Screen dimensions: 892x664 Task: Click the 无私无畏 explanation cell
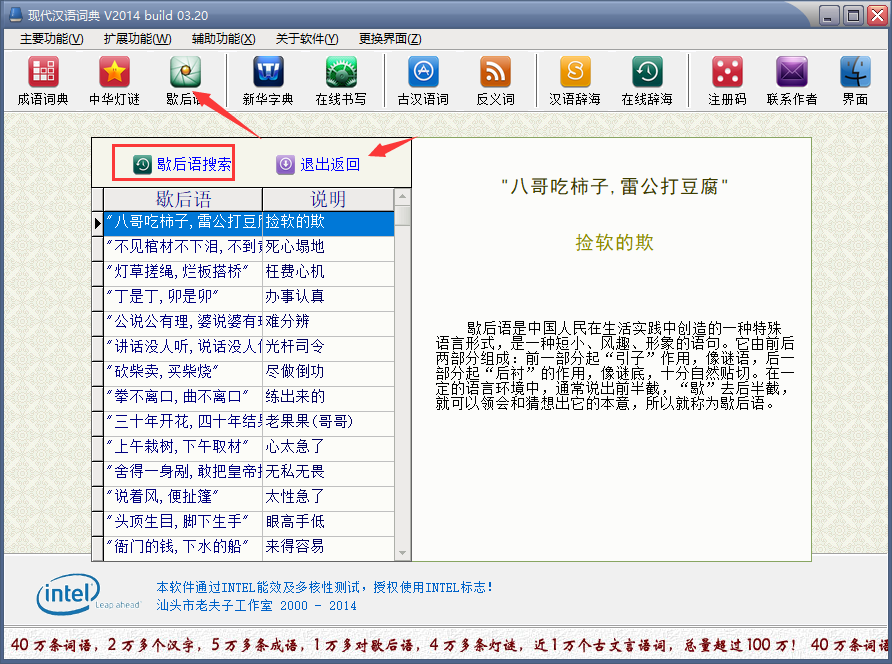328,472
